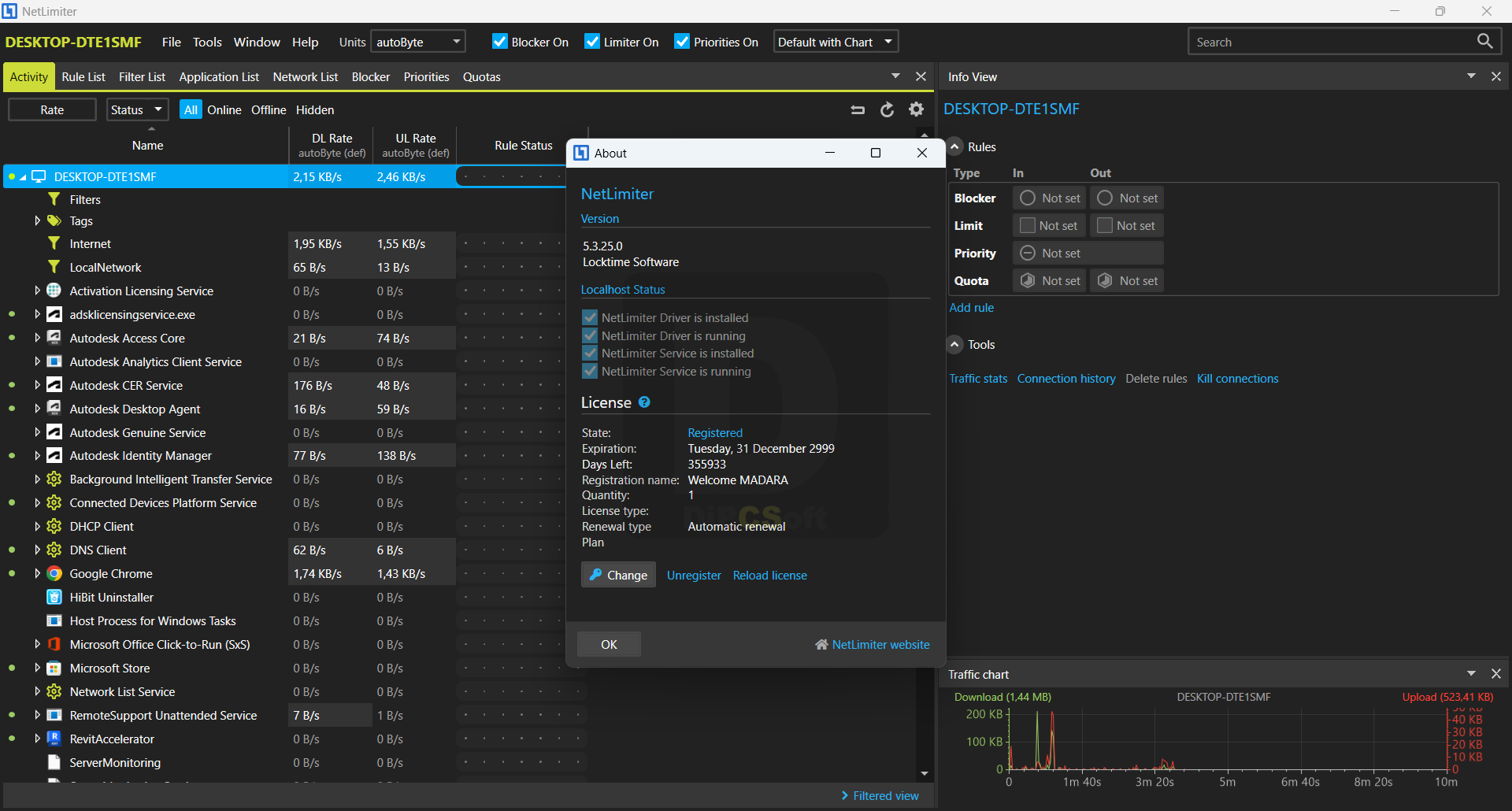
Task: Click the refresh icon in Activity toolbar
Action: click(x=887, y=109)
